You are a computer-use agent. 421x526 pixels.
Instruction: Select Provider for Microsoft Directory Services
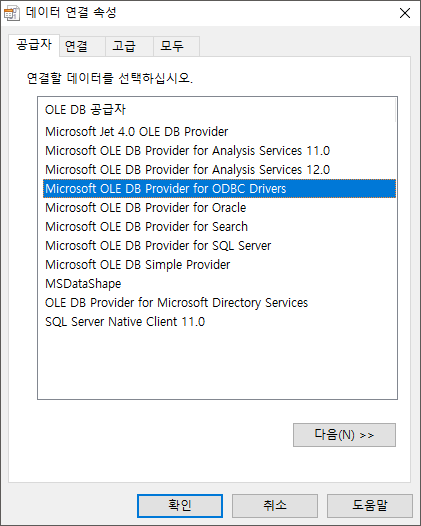[219, 303]
